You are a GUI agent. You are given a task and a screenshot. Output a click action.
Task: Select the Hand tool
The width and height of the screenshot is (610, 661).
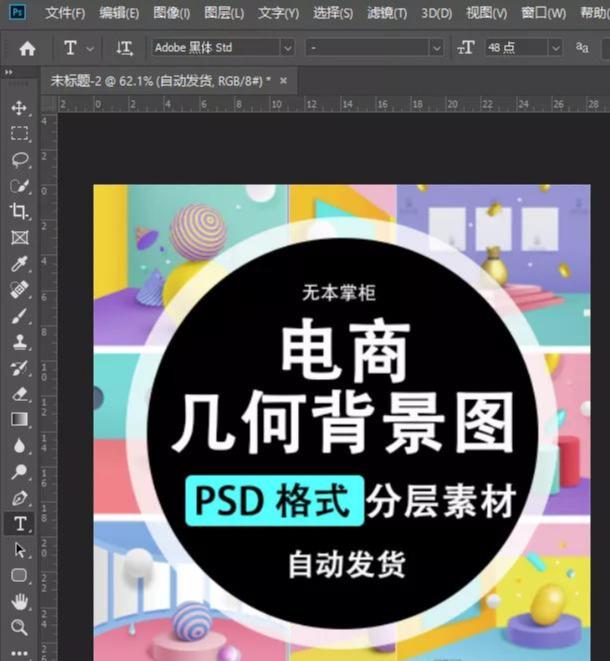[x=19, y=602]
